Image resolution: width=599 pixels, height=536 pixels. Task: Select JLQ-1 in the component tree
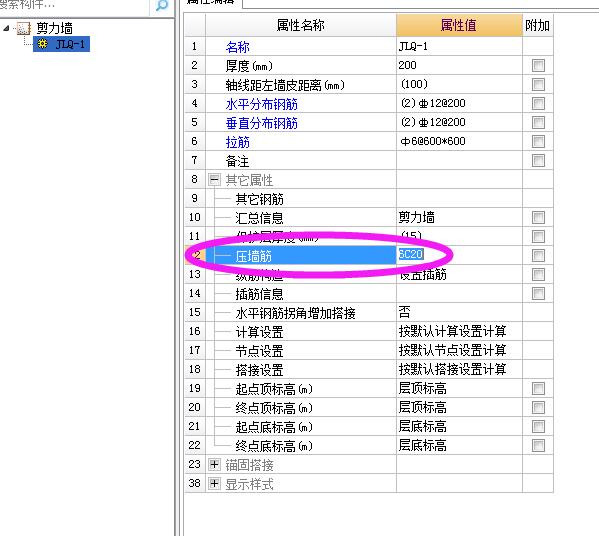coord(62,44)
